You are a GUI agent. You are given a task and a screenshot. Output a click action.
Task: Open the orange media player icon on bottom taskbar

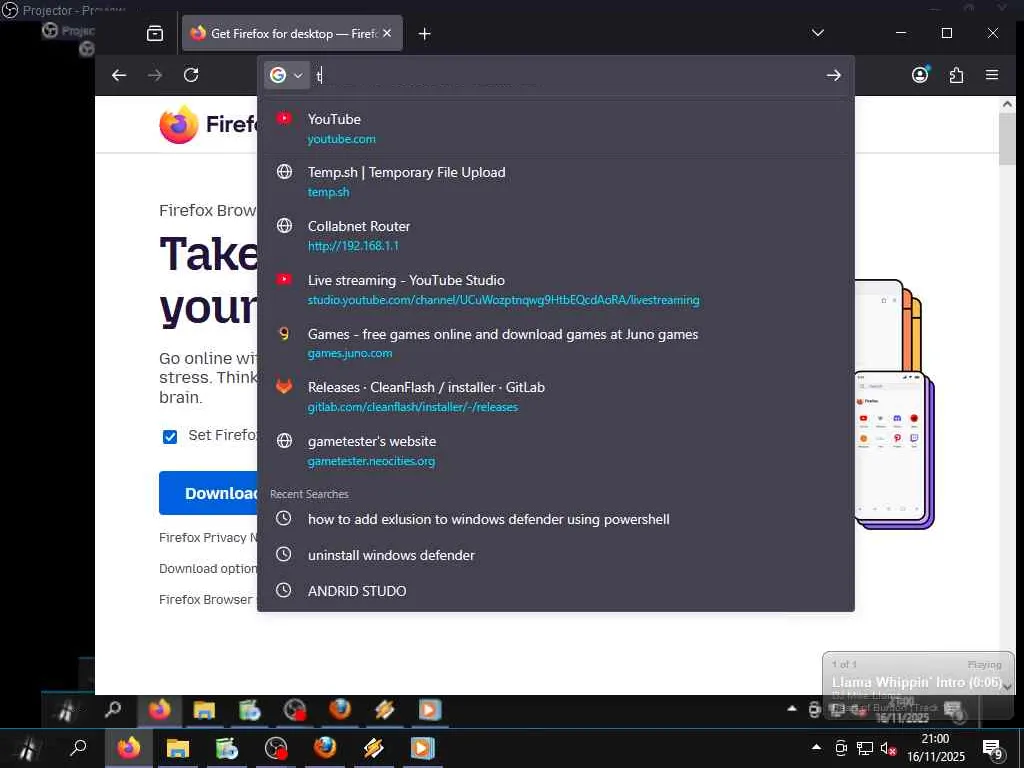coord(422,748)
